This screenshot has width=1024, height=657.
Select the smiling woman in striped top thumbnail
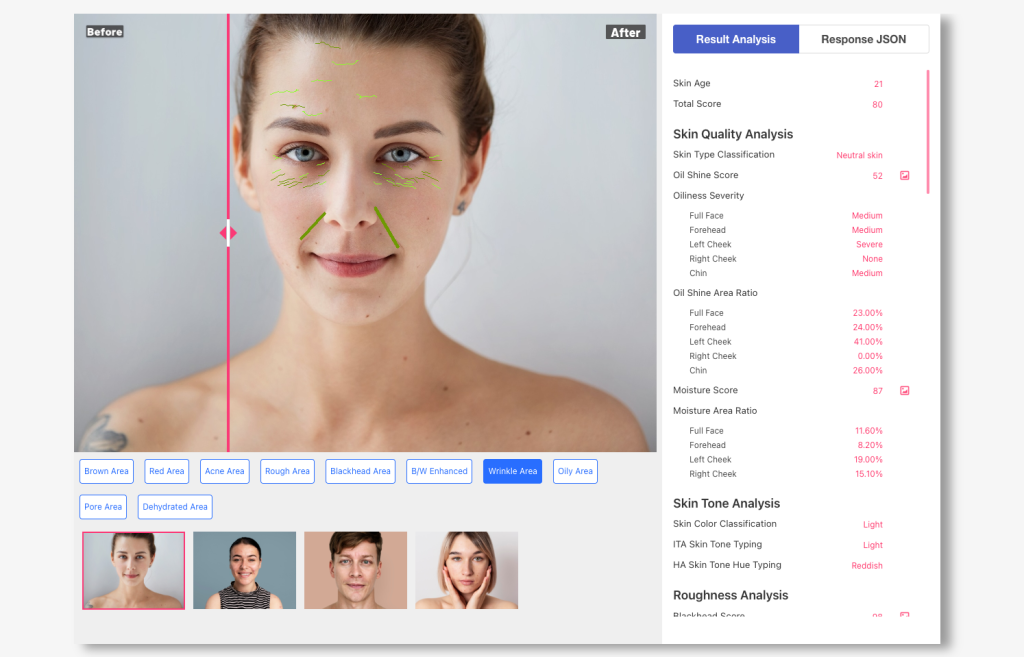point(244,570)
